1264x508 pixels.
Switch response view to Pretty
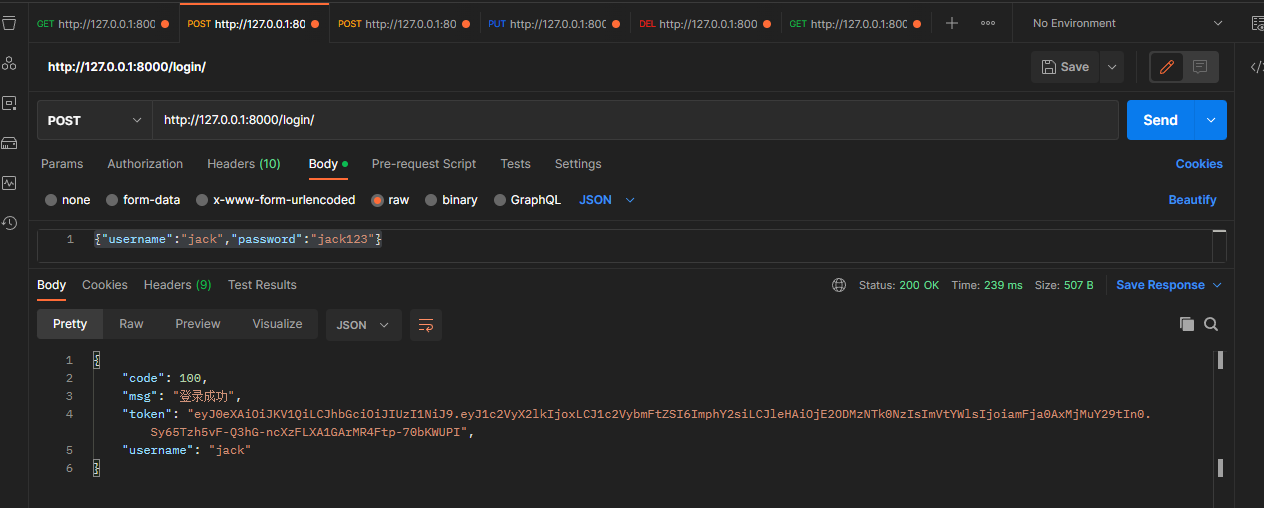[x=70, y=324]
